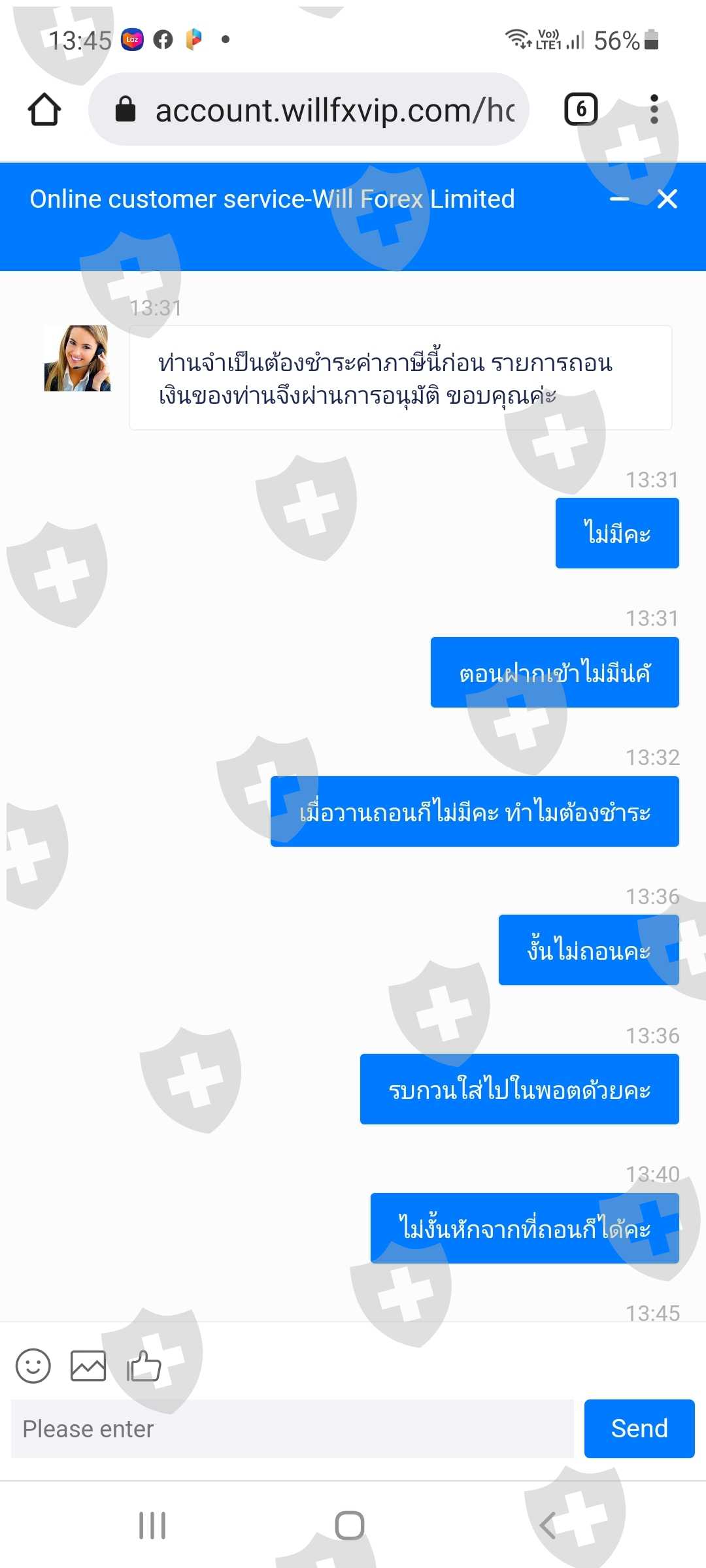The height and width of the screenshot is (1568, 706).
Task: Tap the thumbs-up rating icon
Action: (144, 1365)
